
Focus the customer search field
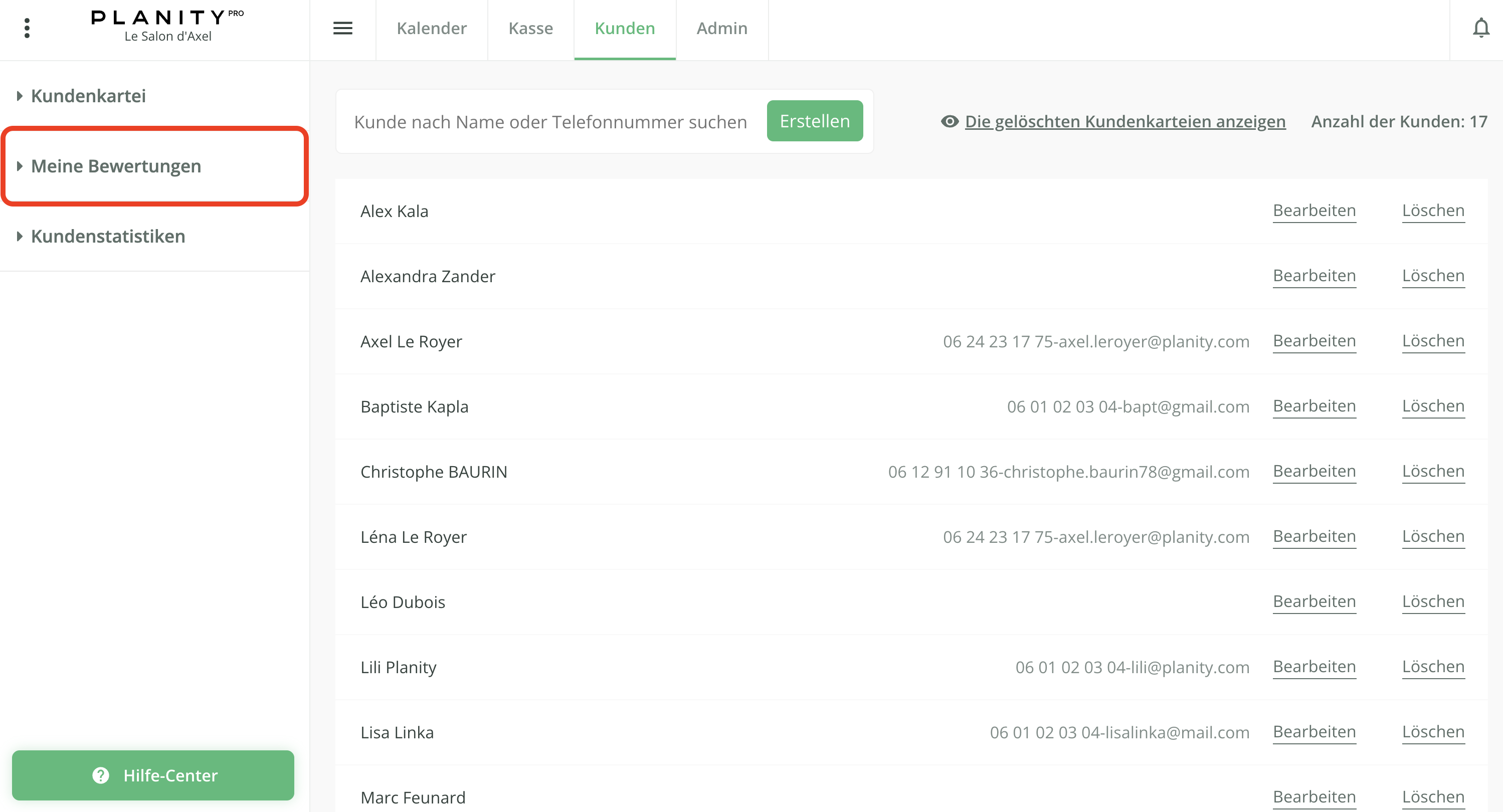tap(550, 121)
